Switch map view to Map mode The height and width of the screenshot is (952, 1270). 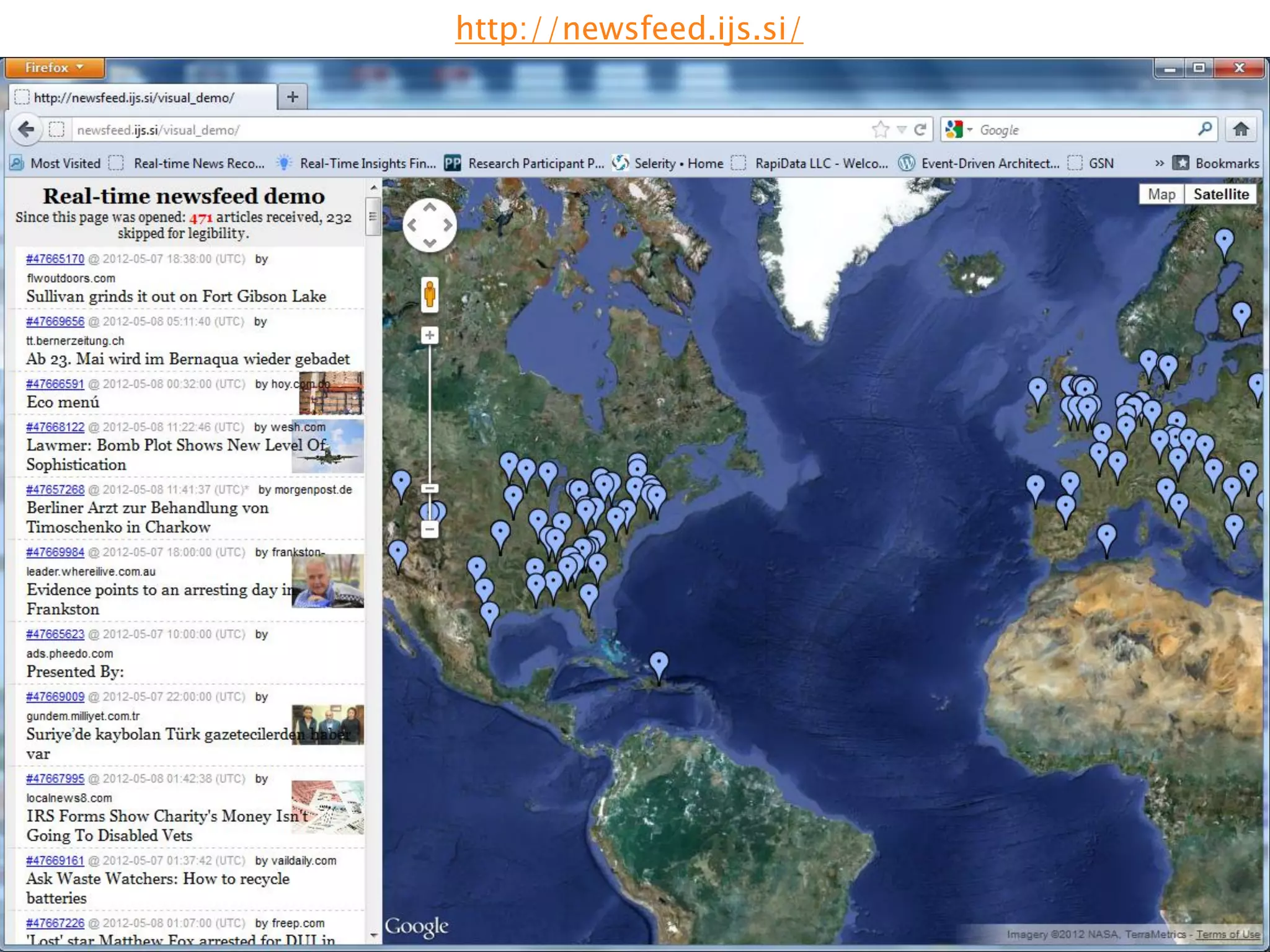coord(1161,194)
